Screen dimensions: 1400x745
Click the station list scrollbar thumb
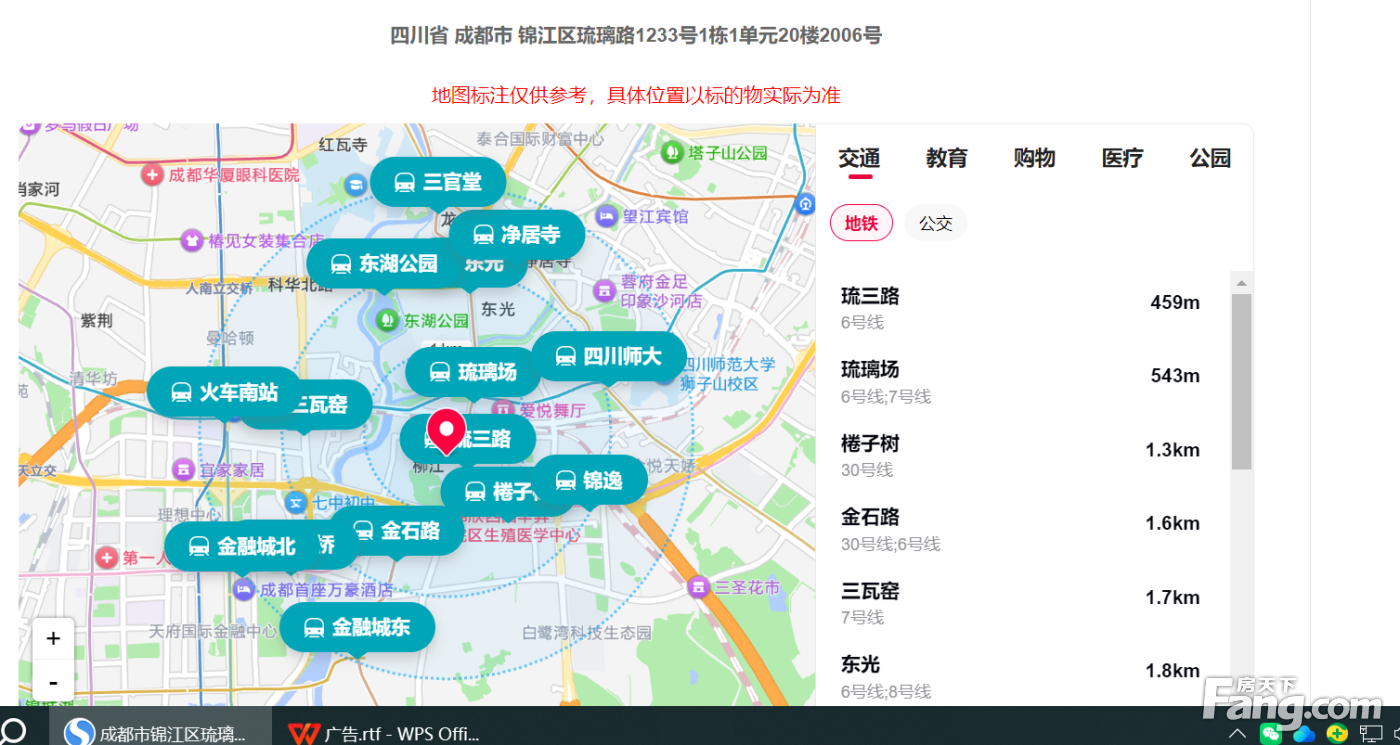[x=1241, y=380]
